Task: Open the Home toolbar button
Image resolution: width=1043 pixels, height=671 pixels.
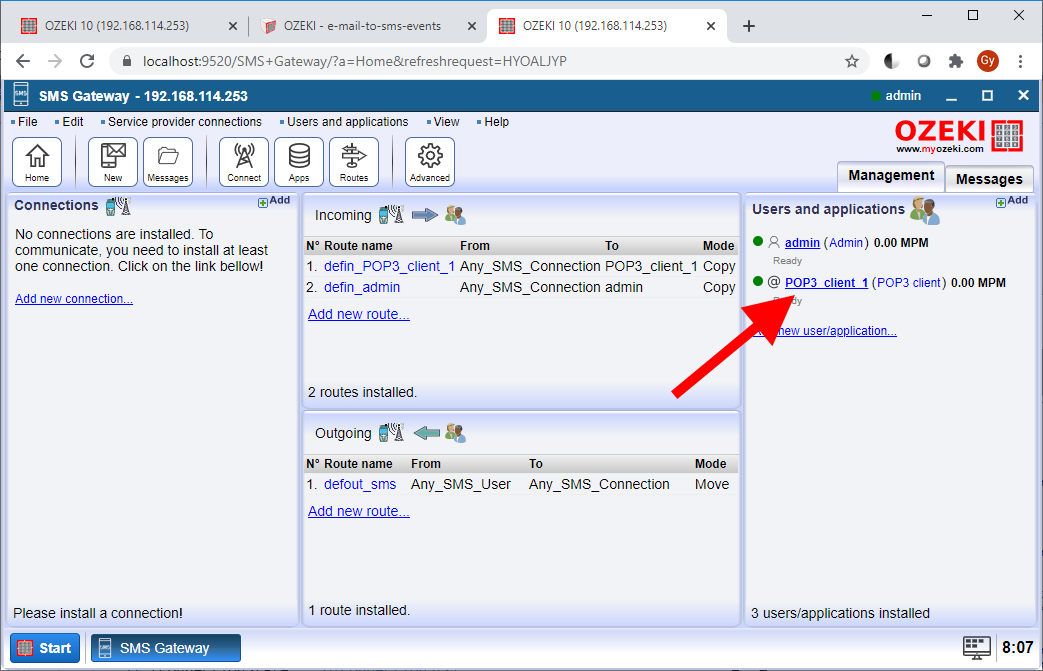Action: pos(37,162)
